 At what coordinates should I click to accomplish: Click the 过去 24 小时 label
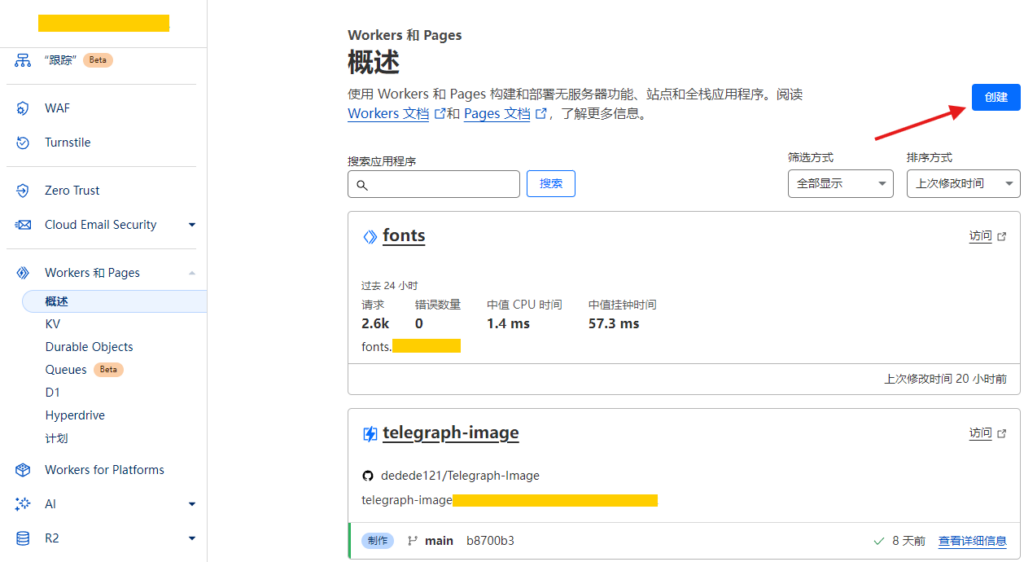pos(389,286)
